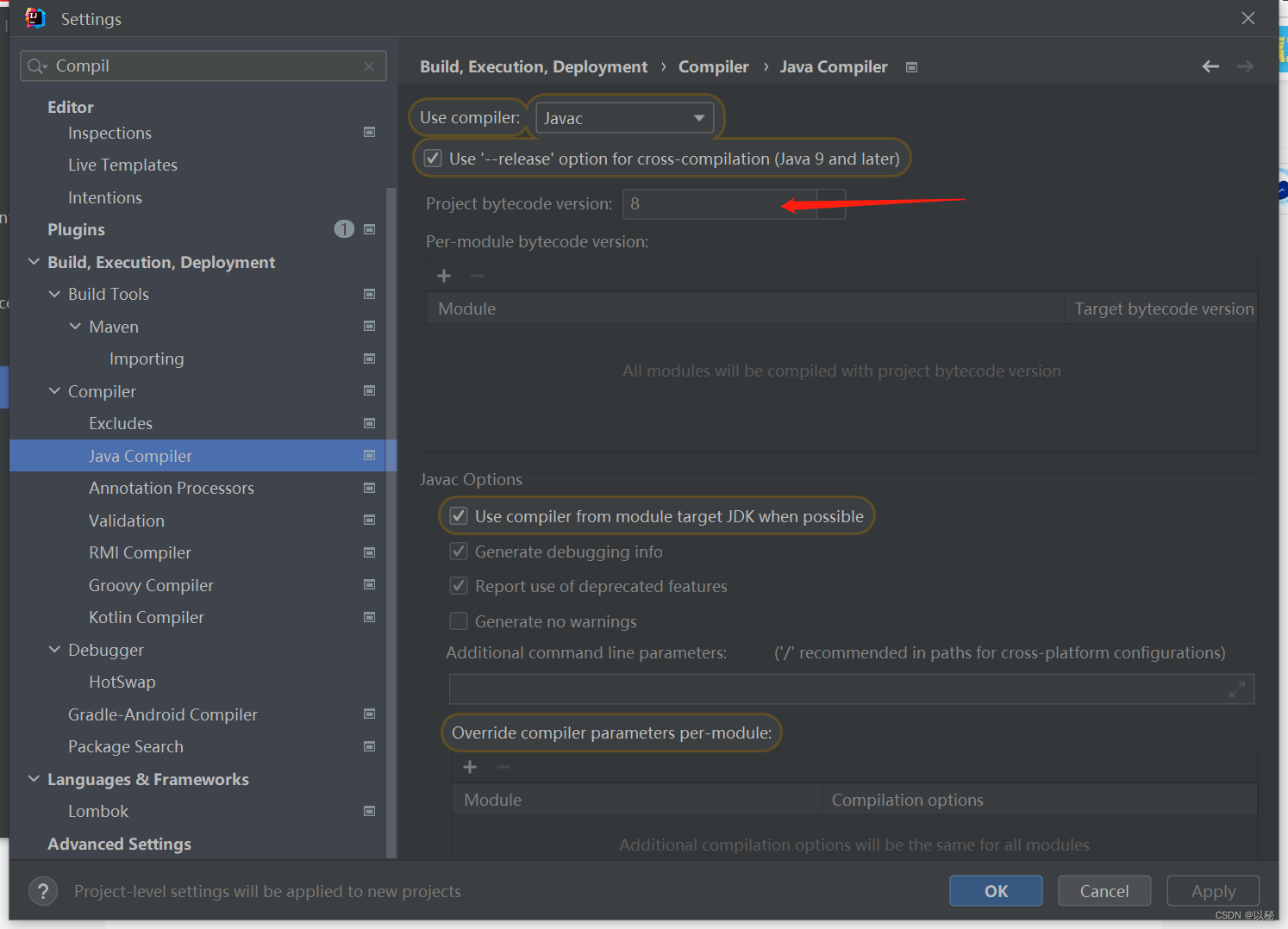The image size is (1288, 929).
Task: Click project-level icon next to Java Compiler breadcrumb
Action: tap(911, 67)
